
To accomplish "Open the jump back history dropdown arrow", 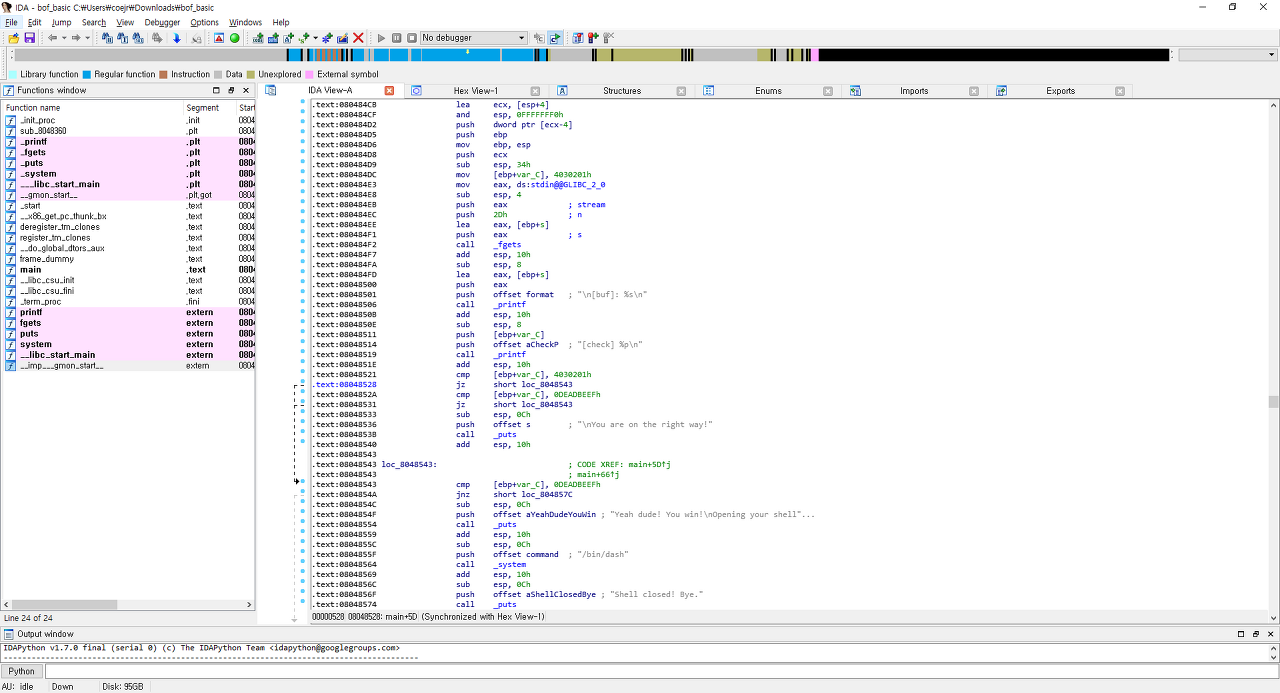I will [x=64, y=38].
